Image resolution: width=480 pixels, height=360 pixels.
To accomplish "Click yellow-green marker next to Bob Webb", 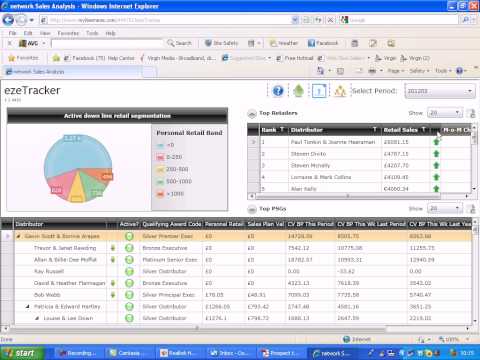I will 113,295.
